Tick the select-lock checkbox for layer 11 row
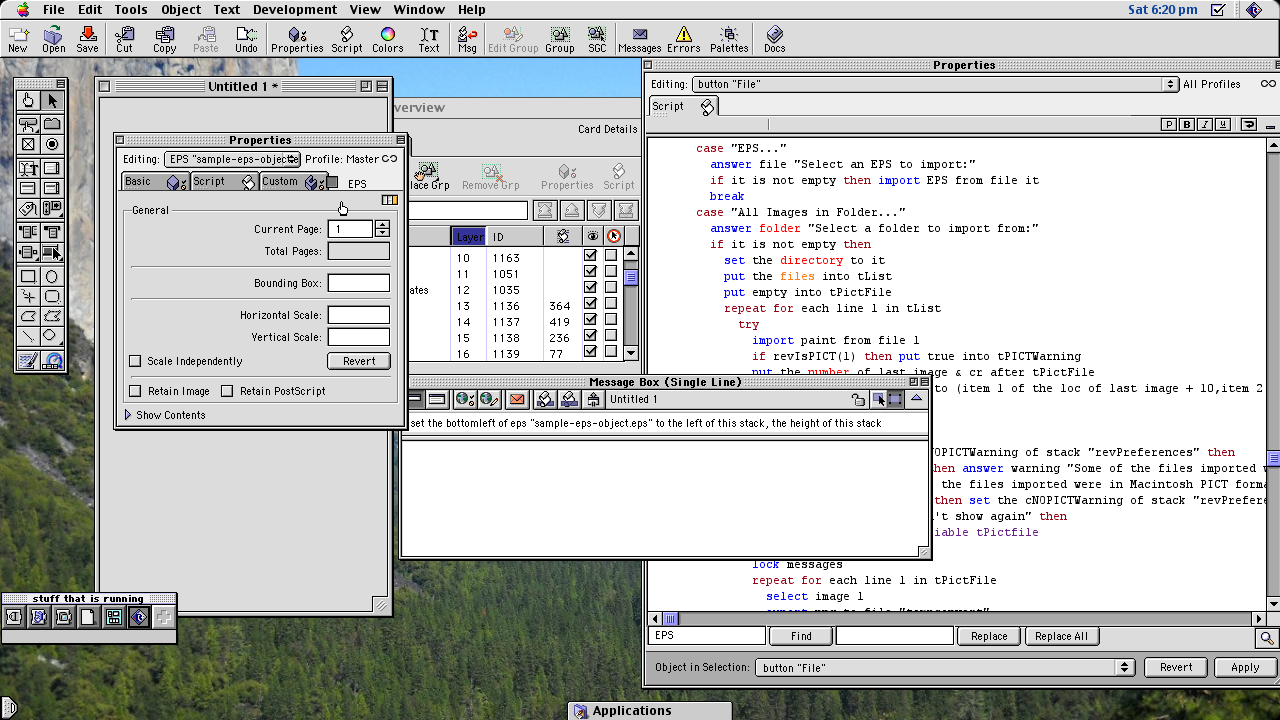 point(611,273)
